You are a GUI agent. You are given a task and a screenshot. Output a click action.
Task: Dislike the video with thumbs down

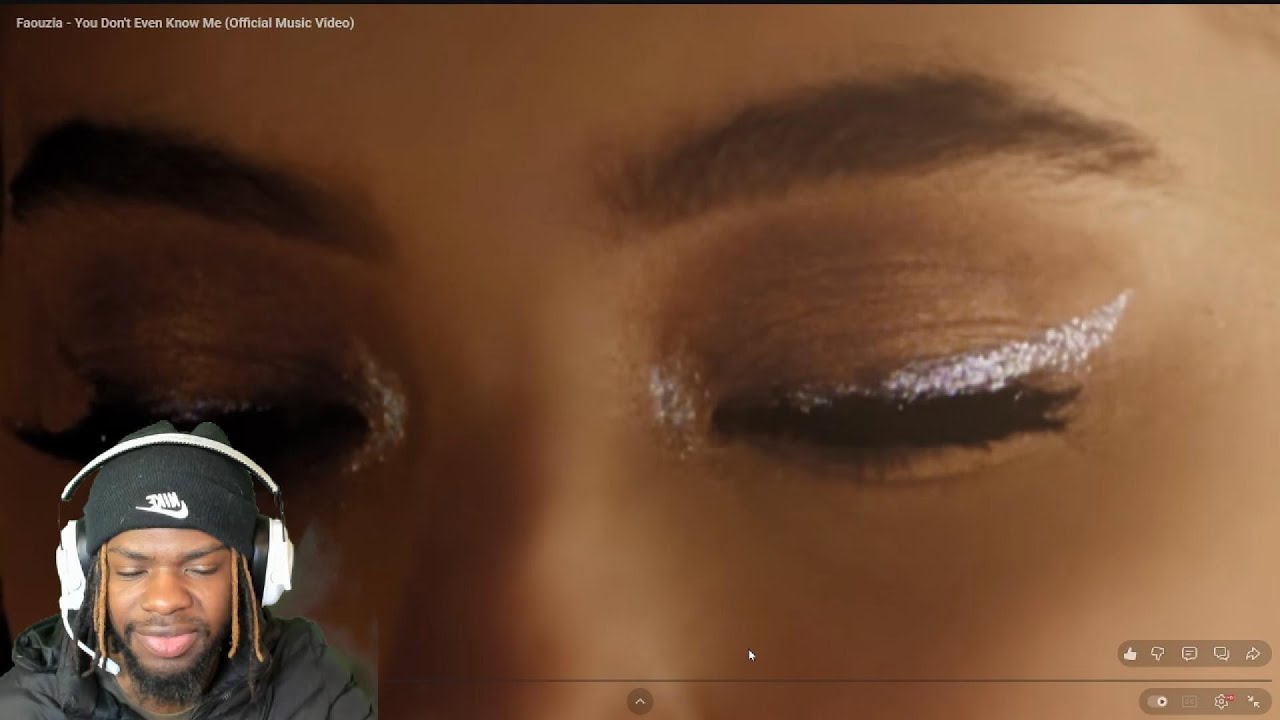tap(1158, 654)
